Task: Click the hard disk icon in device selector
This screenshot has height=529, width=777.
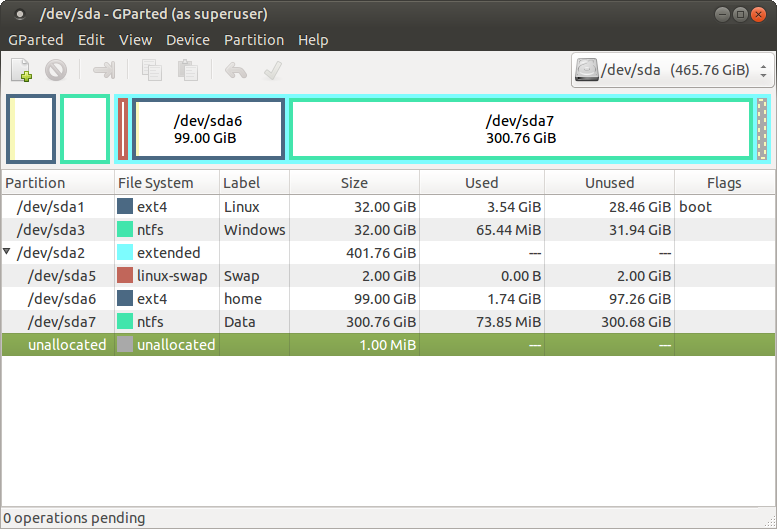Action: (588, 70)
